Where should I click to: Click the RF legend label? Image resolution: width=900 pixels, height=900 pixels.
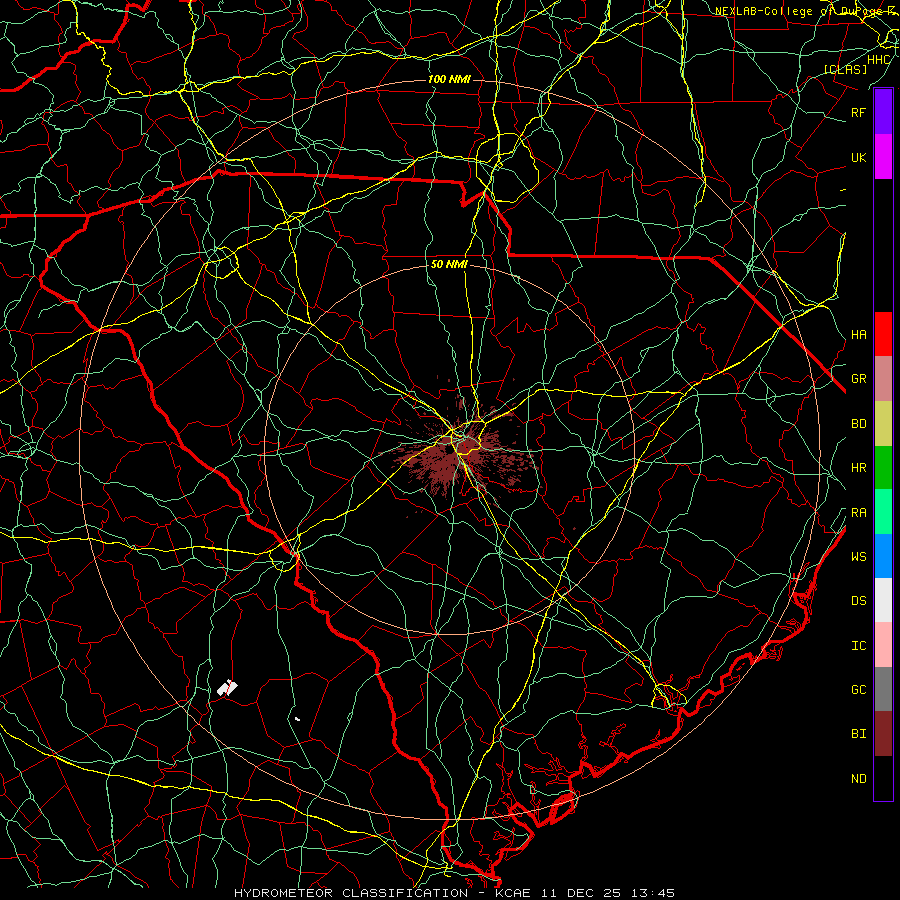point(858,112)
